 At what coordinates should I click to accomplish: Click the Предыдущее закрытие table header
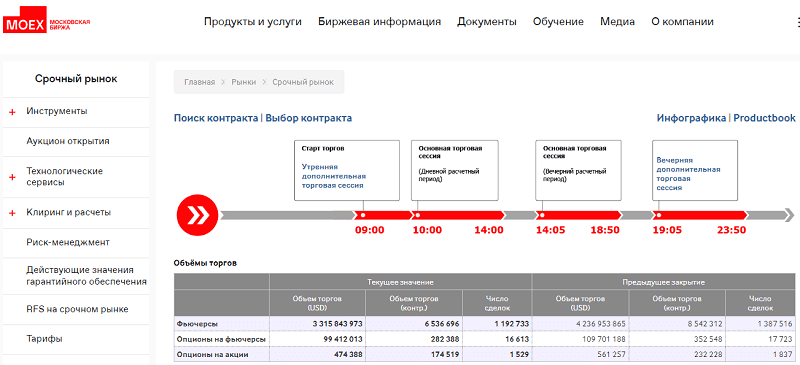(x=663, y=282)
